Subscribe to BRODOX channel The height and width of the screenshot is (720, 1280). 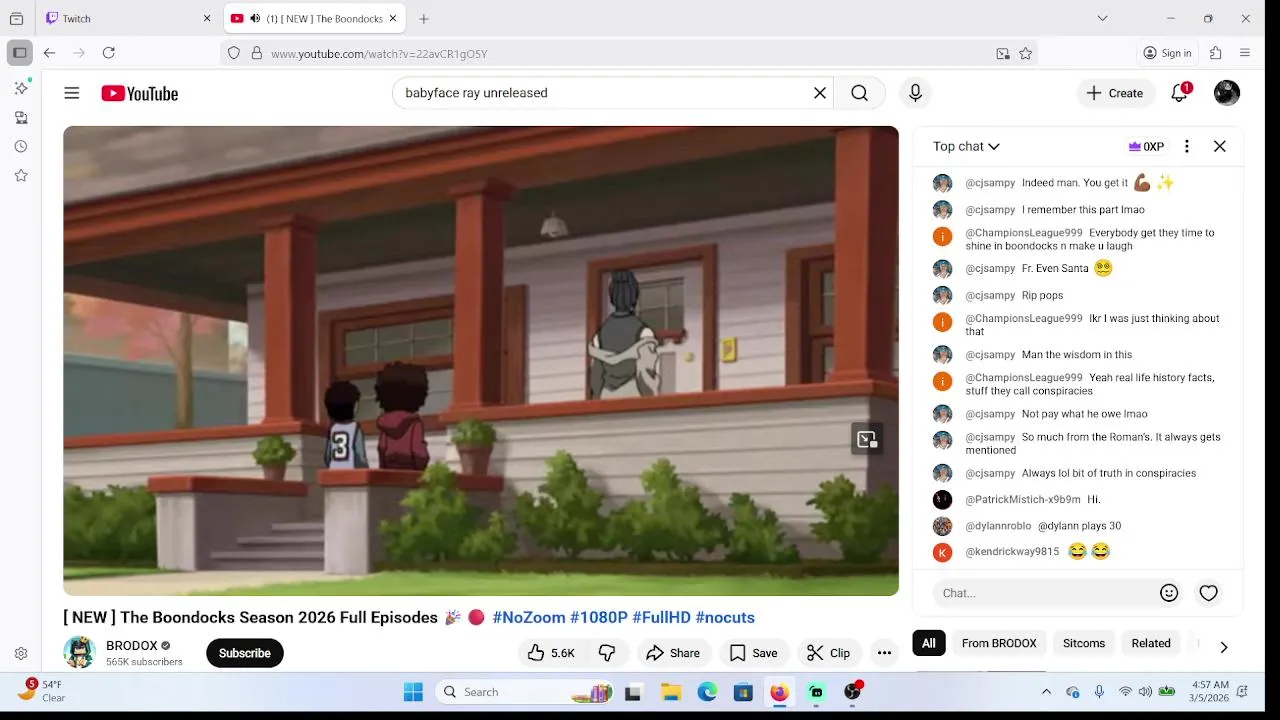(x=245, y=653)
